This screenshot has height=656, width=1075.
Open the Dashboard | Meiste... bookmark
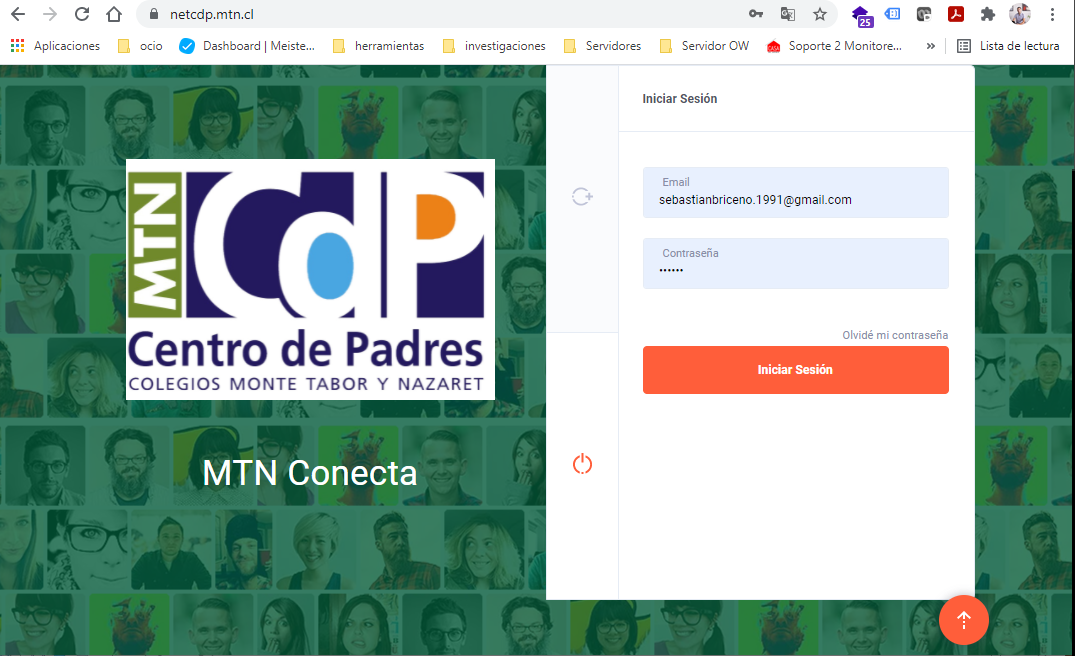pos(247,46)
